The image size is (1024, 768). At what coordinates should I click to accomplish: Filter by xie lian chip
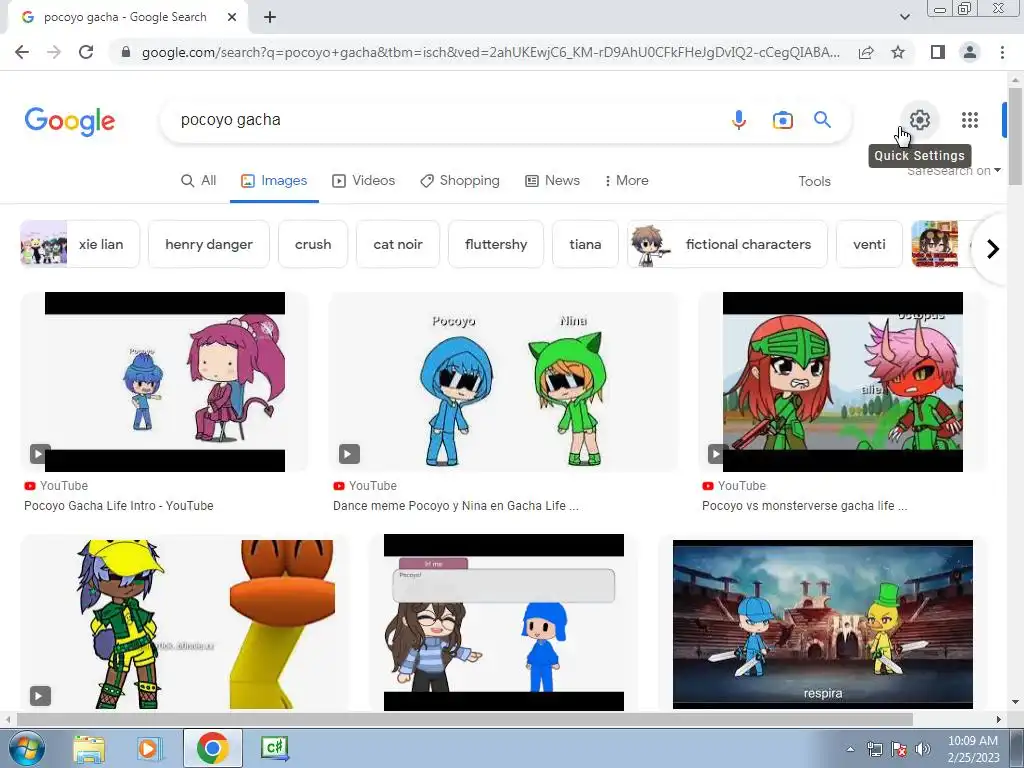pos(80,244)
